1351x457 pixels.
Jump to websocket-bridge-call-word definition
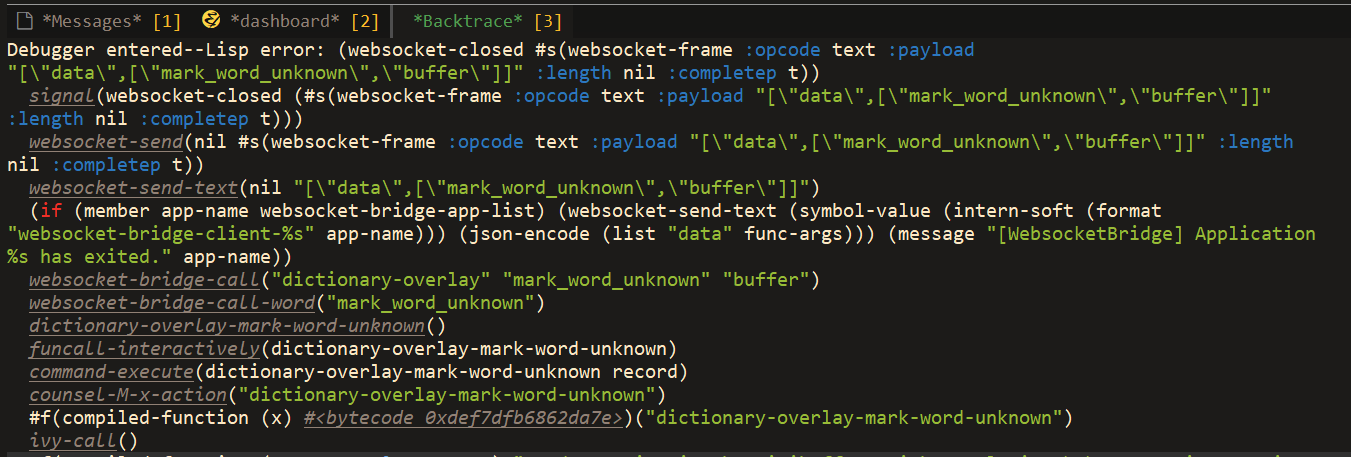coord(173,303)
